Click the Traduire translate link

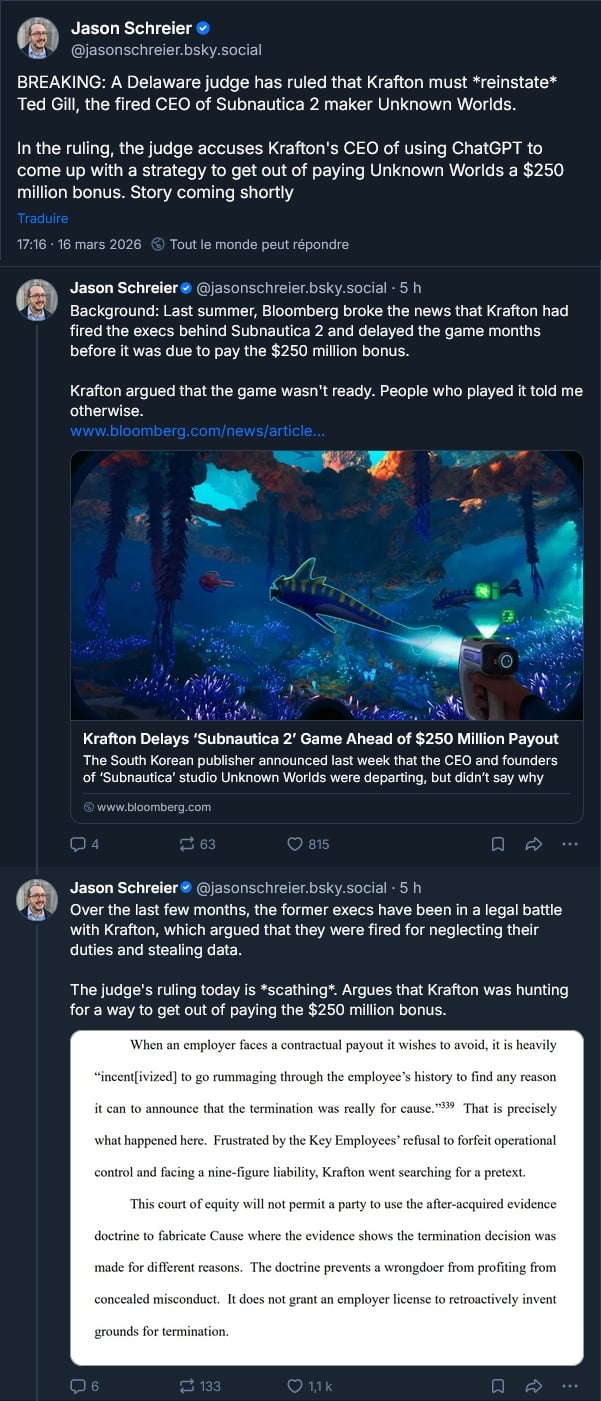42,218
